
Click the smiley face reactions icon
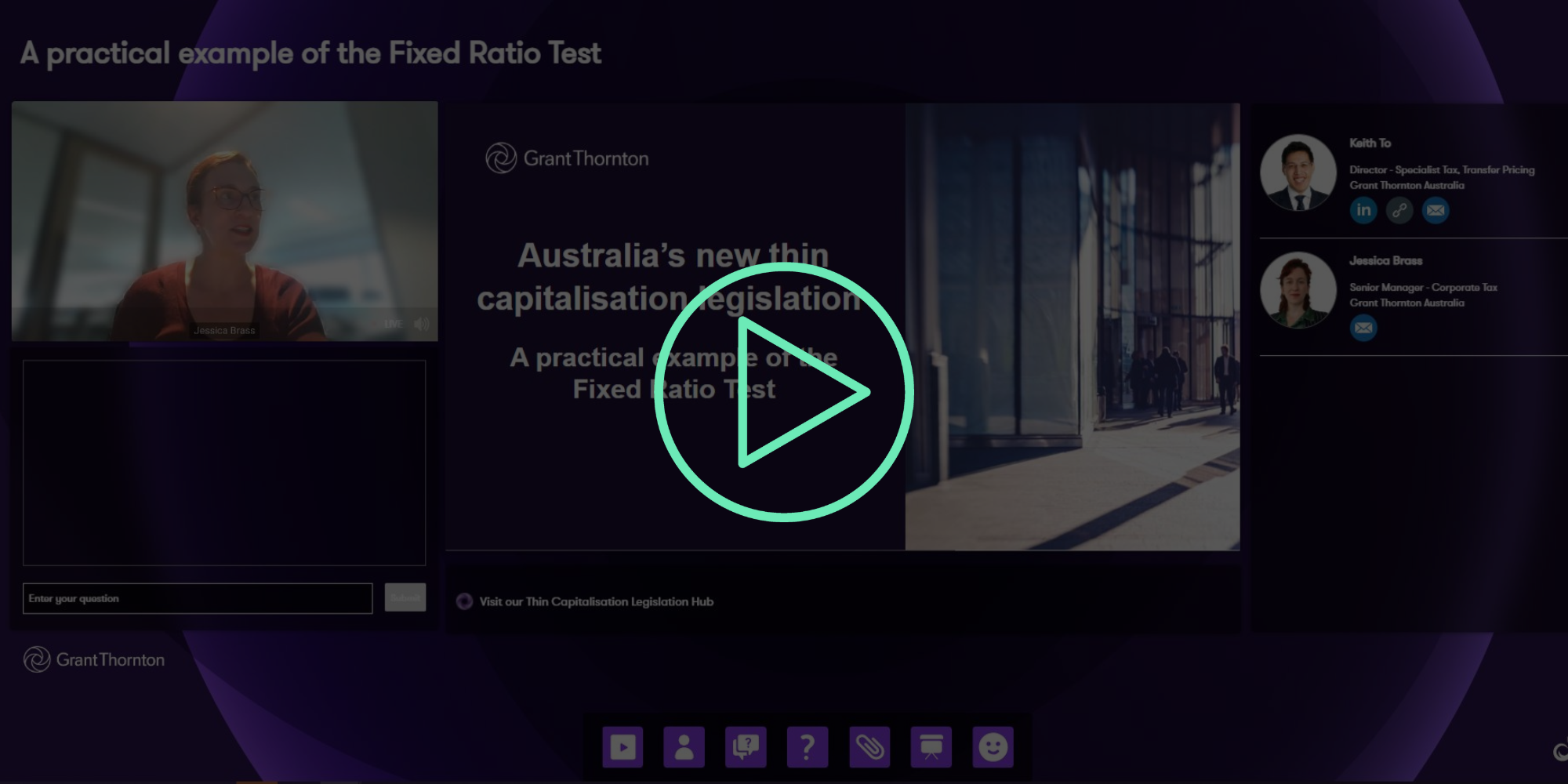(x=993, y=747)
